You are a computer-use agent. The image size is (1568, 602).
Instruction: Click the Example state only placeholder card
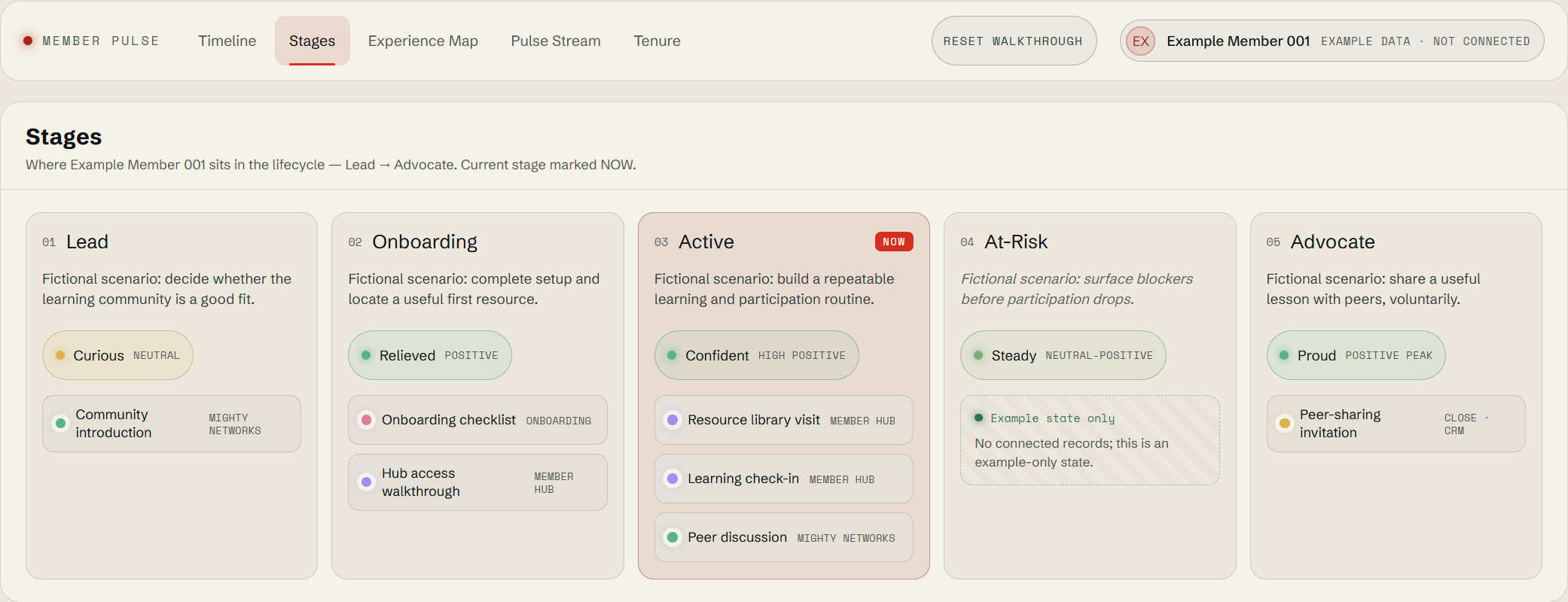click(x=1090, y=440)
